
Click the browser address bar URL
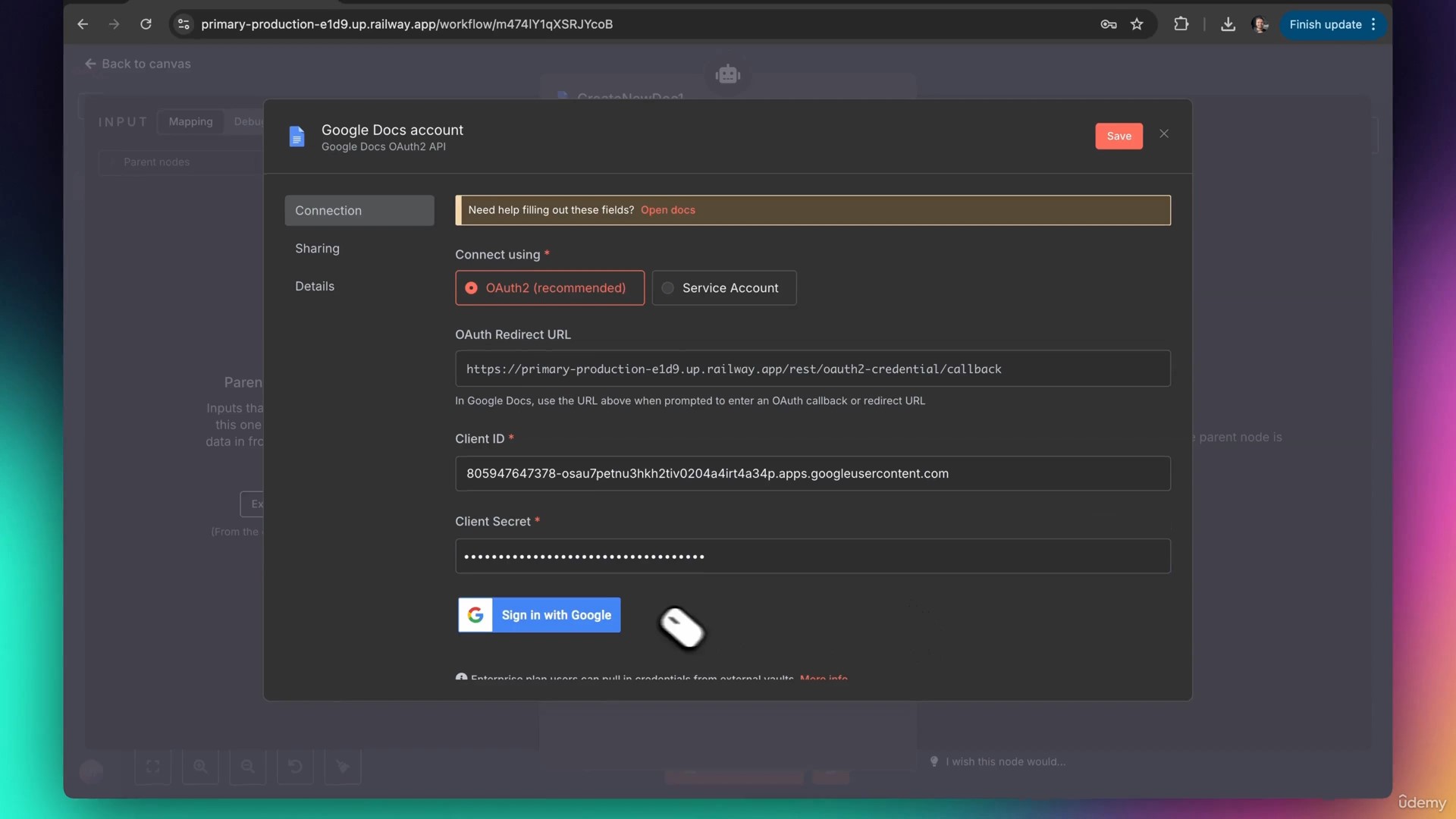406,24
